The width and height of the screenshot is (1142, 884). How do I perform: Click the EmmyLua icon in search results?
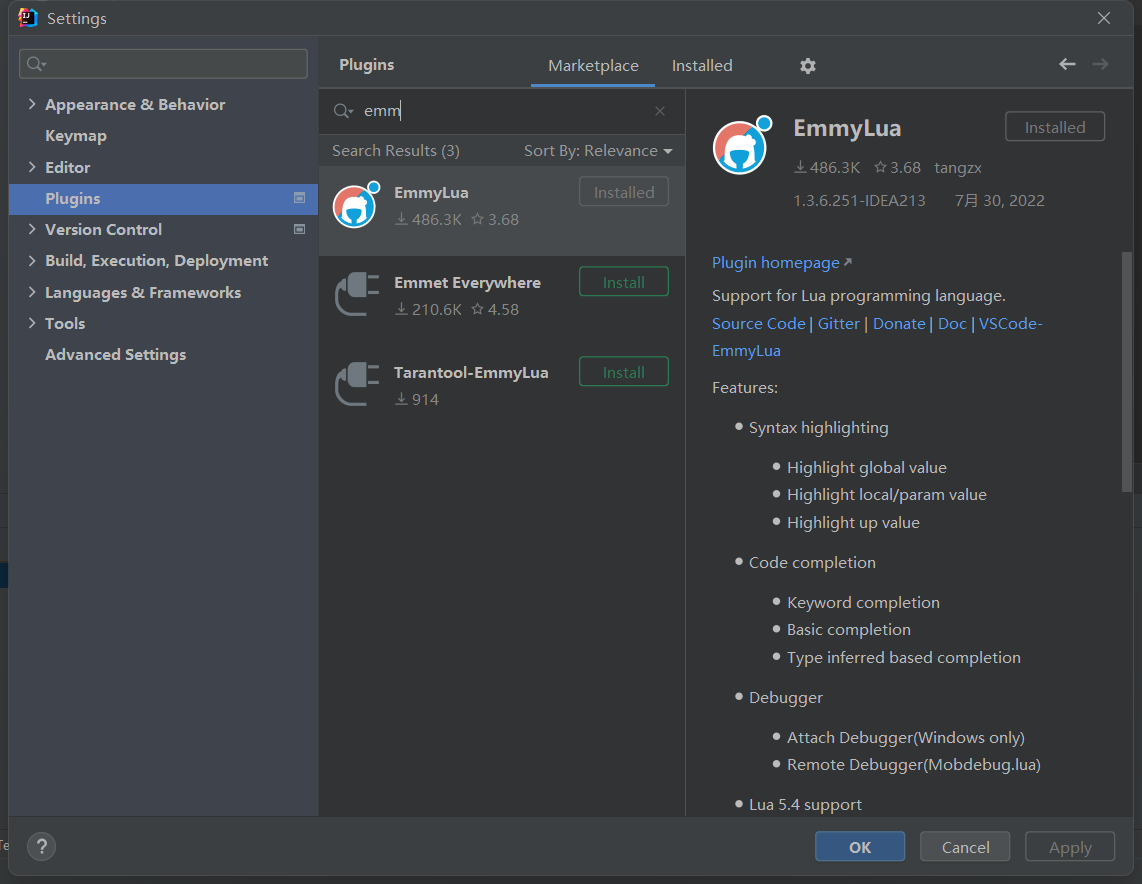click(x=357, y=205)
